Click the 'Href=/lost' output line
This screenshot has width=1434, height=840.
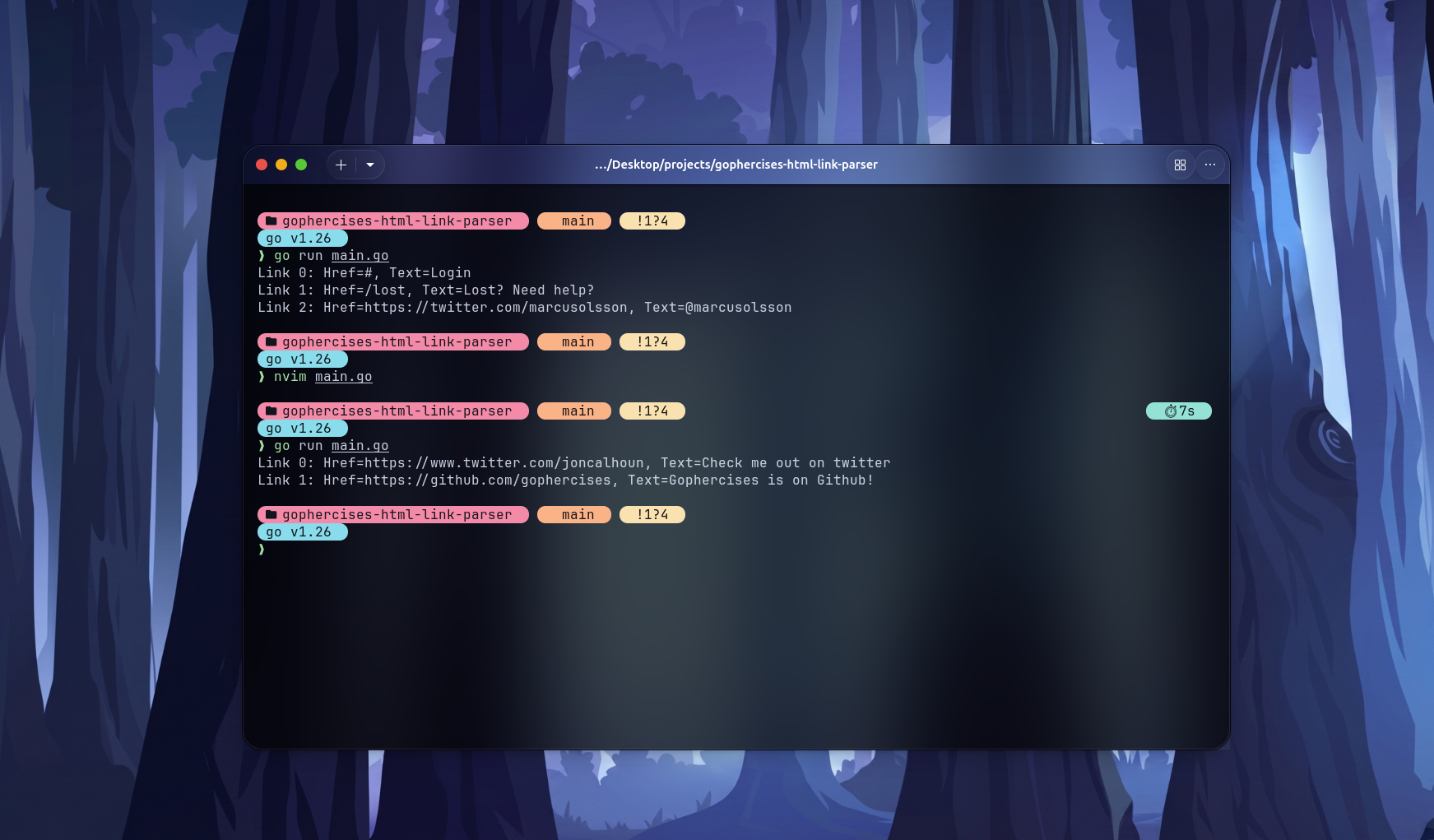[426, 290]
